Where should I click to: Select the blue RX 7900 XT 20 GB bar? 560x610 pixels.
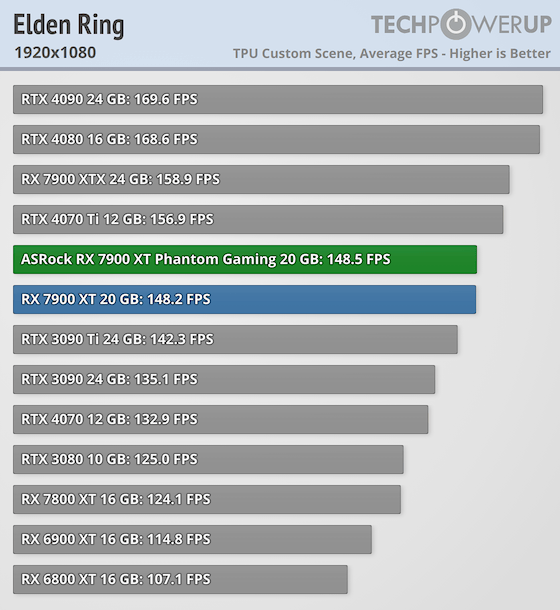pos(244,300)
